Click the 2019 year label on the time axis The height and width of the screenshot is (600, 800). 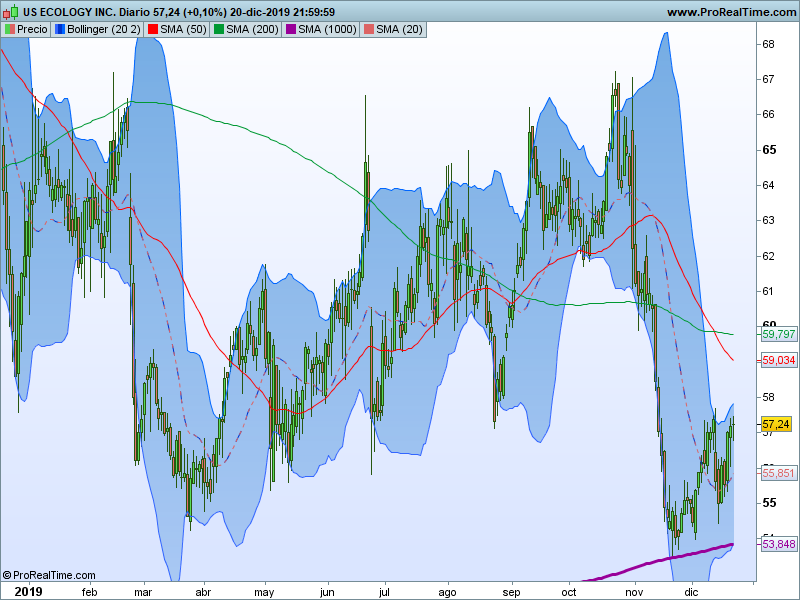[x=29, y=592]
